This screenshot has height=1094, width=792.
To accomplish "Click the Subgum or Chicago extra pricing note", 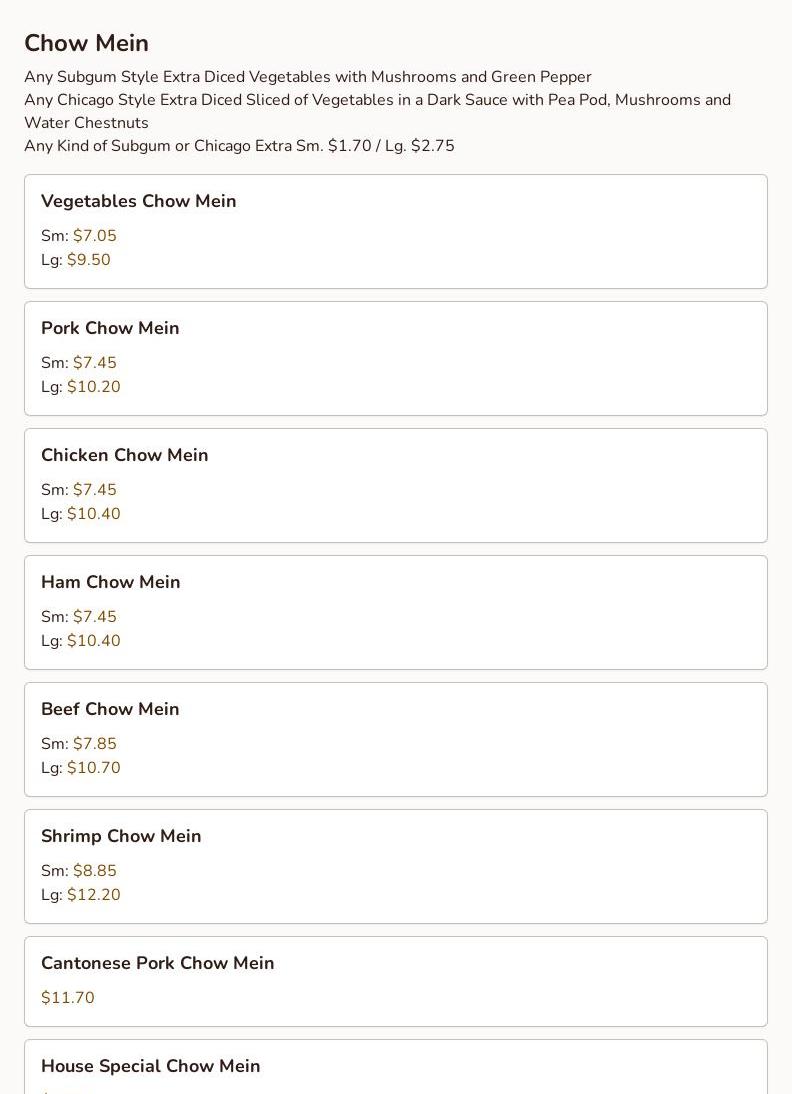I will pos(239,146).
